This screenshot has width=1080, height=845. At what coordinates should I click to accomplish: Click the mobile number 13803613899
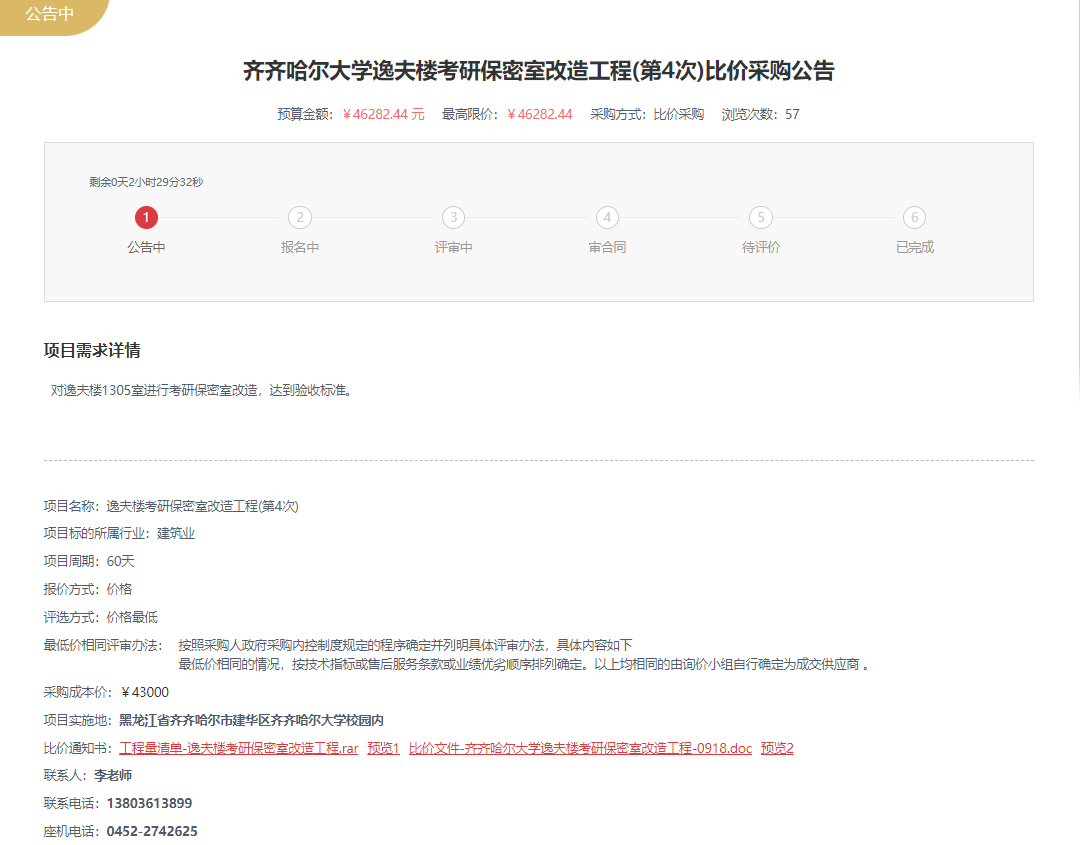(149, 803)
